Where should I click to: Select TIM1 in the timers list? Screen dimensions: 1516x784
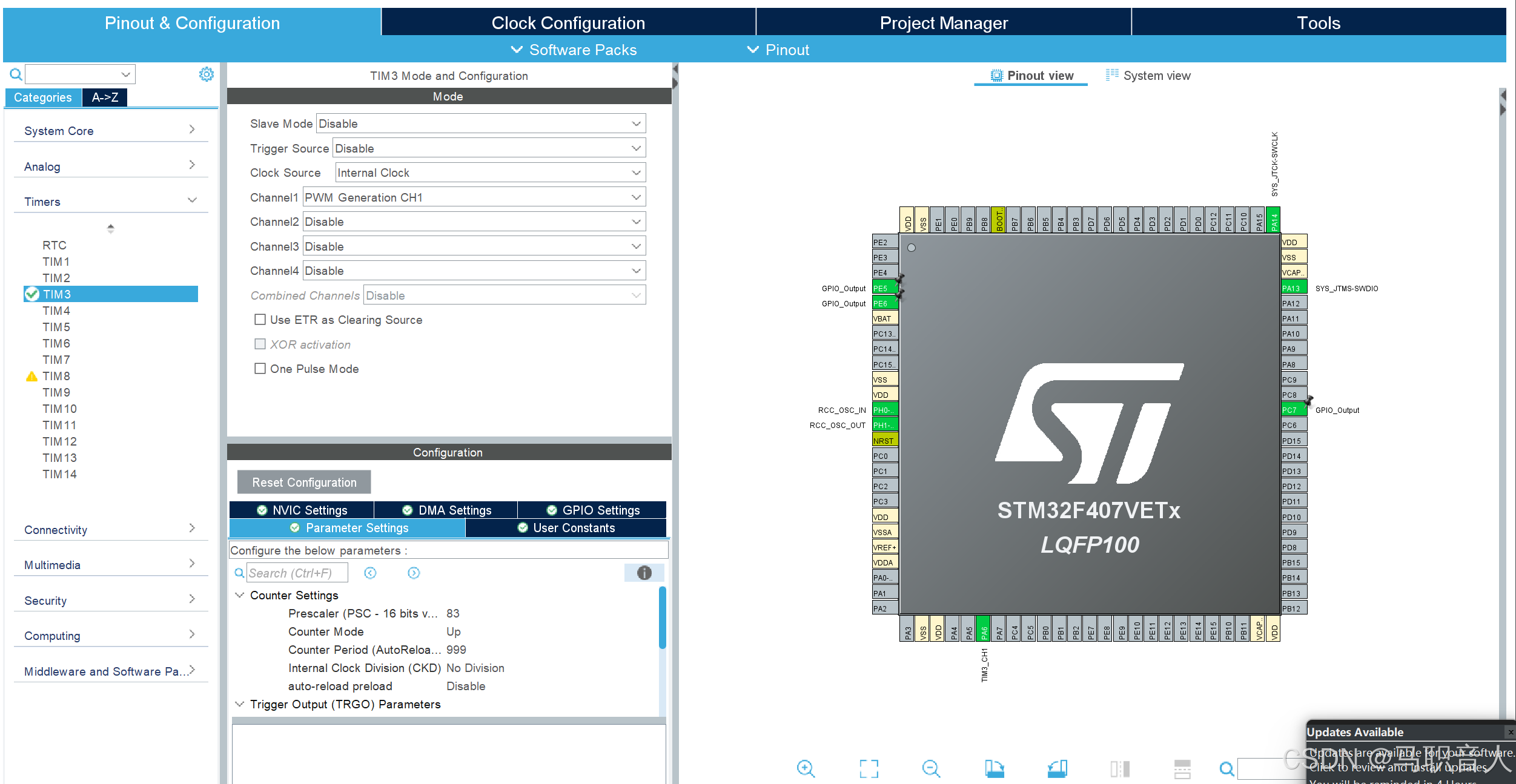(x=56, y=262)
